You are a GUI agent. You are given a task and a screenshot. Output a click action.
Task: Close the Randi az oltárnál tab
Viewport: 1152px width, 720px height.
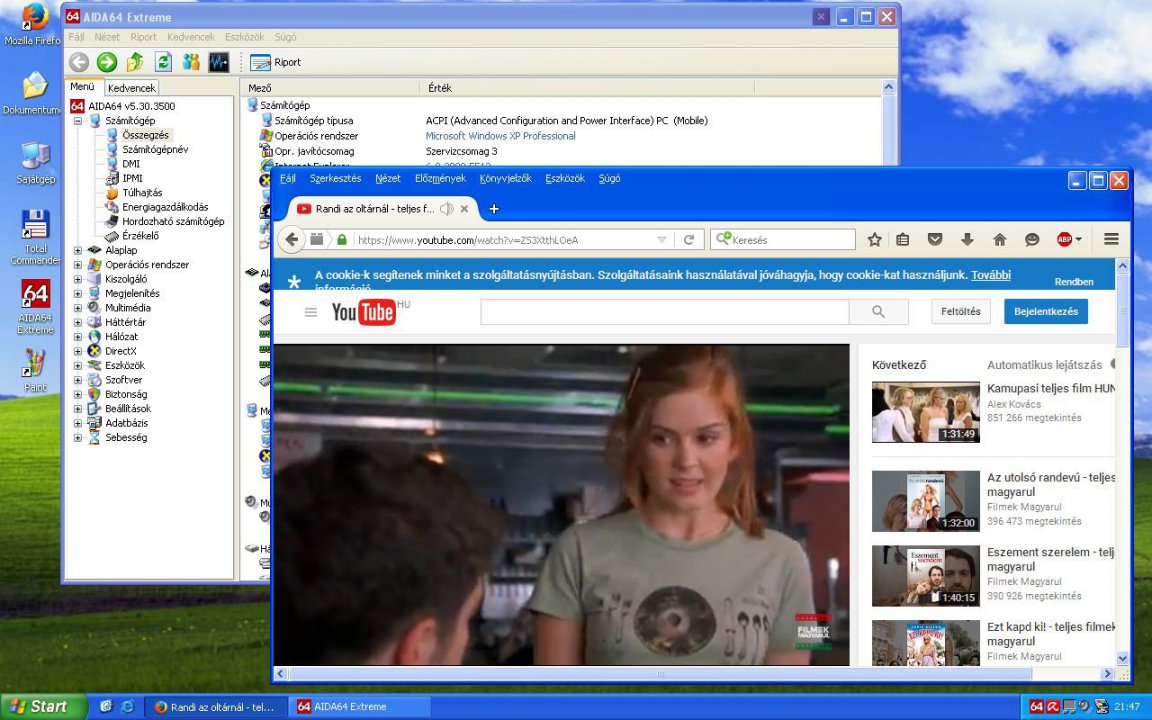point(464,209)
